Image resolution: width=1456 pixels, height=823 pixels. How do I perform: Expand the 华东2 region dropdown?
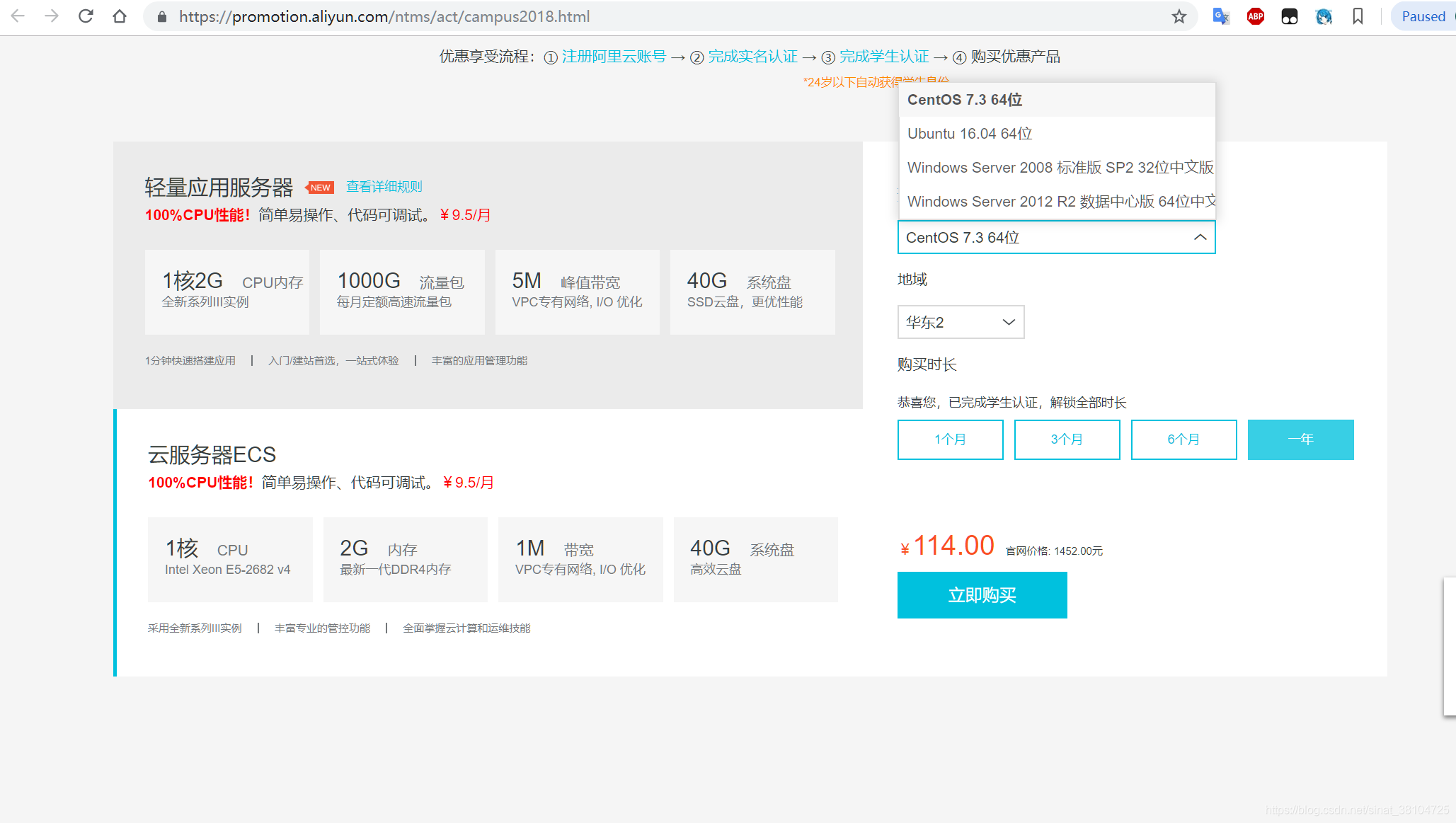(961, 322)
